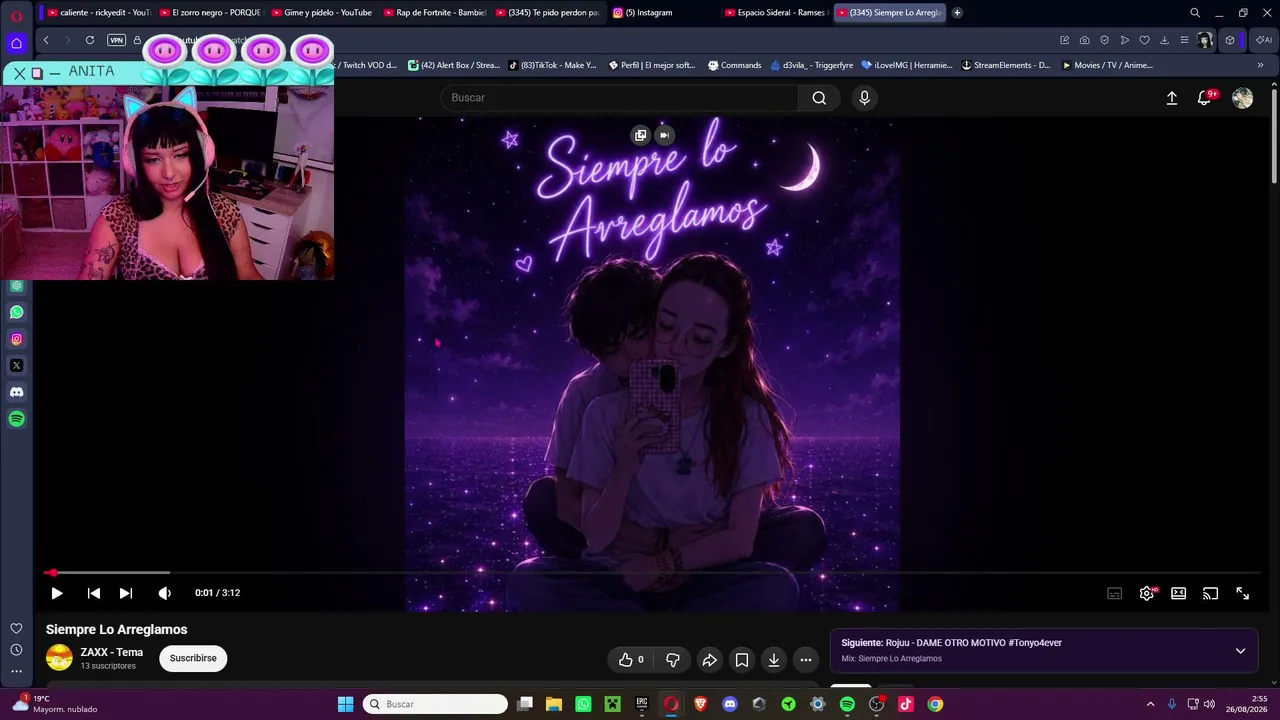Play the YouTube video
This screenshot has width=1280, height=720.
click(57, 593)
